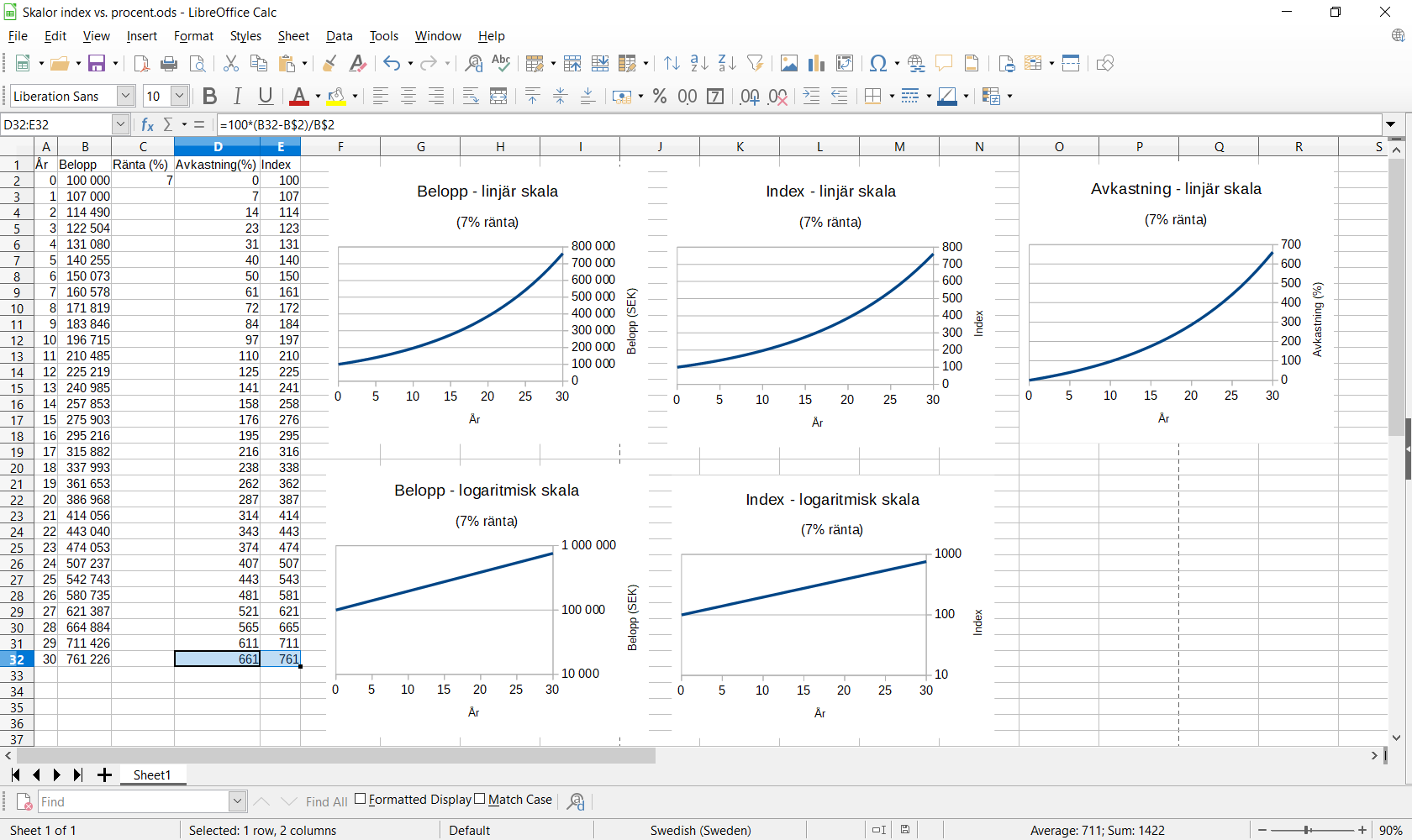Click the AutoFilter funnel icon
This screenshot has width=1412, height=840.
(755, 64)
